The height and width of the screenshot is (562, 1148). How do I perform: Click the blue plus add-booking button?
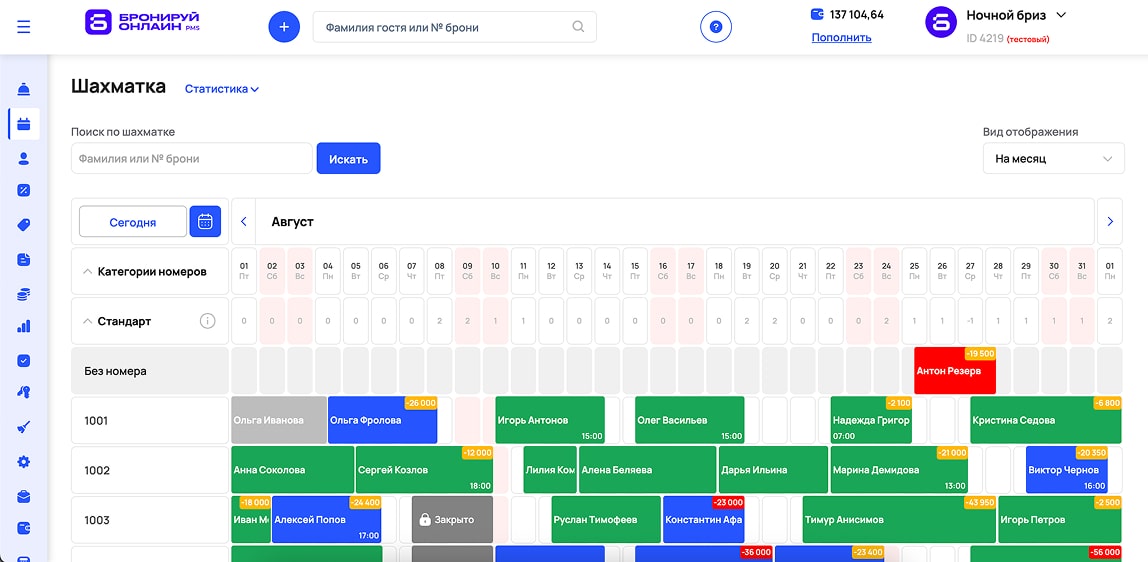pyautogui.click(x=284, y=27)
